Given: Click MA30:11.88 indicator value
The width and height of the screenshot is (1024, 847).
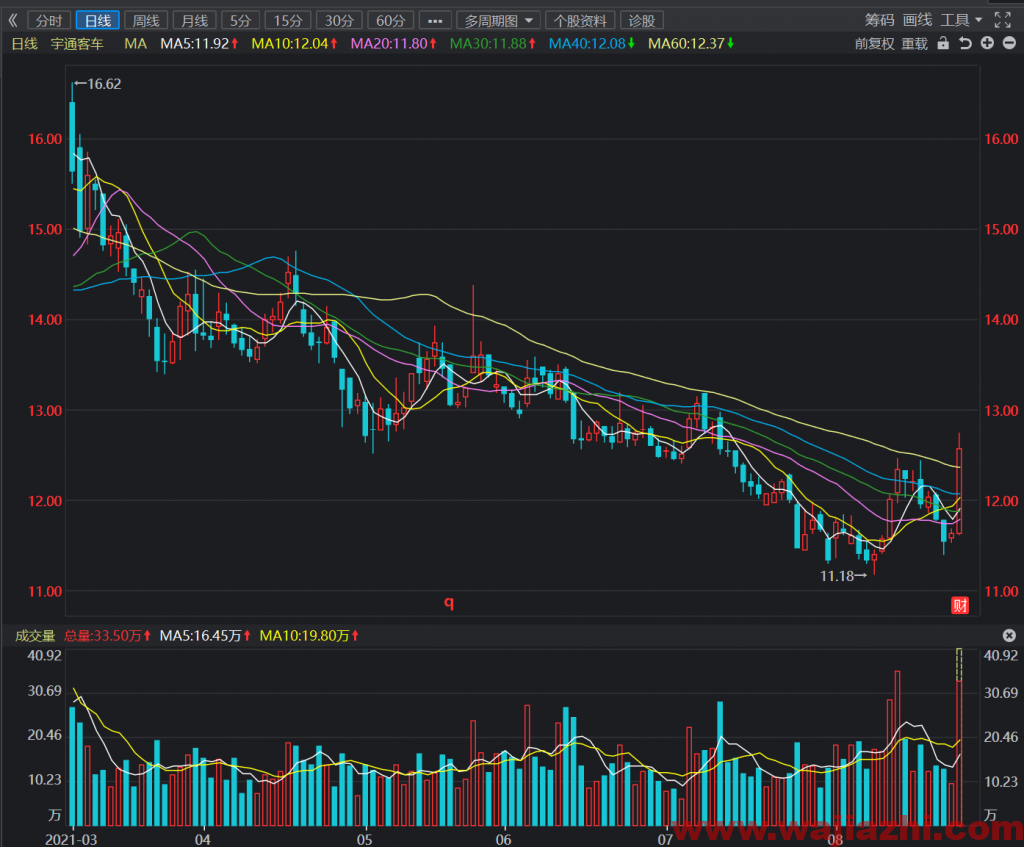Looking at the screenshot, I should point(493,44).
